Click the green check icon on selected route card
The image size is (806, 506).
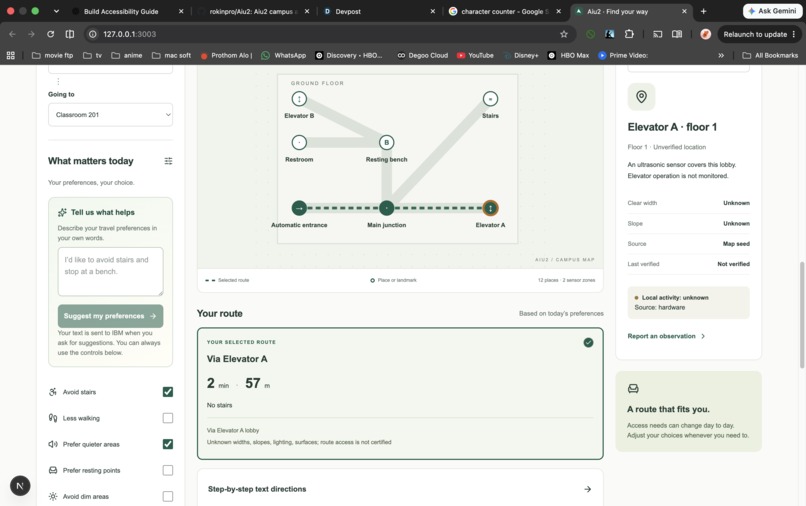click(x=588, y=342)
